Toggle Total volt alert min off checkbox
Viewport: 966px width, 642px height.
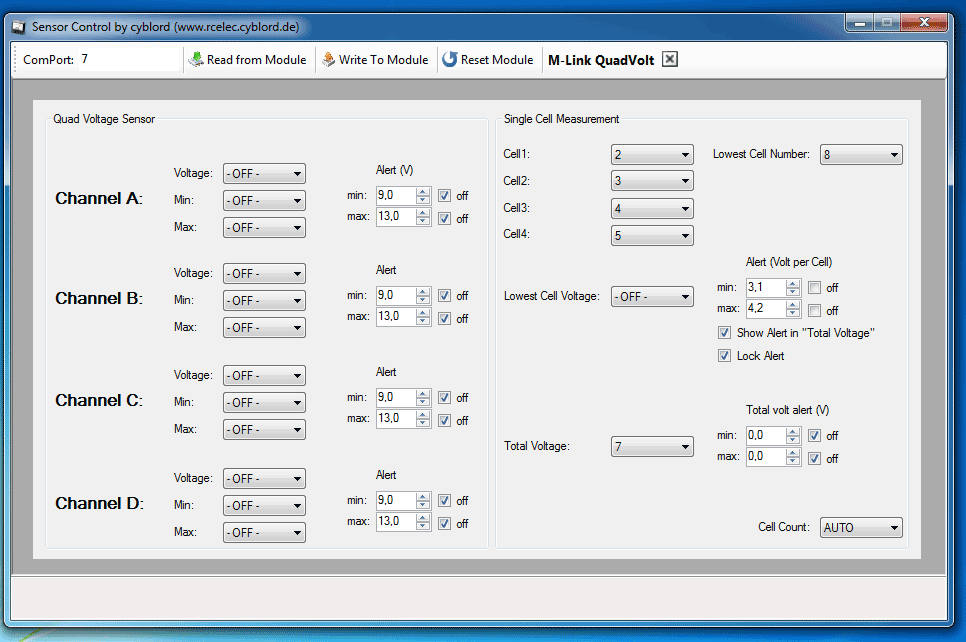[814, 436]
